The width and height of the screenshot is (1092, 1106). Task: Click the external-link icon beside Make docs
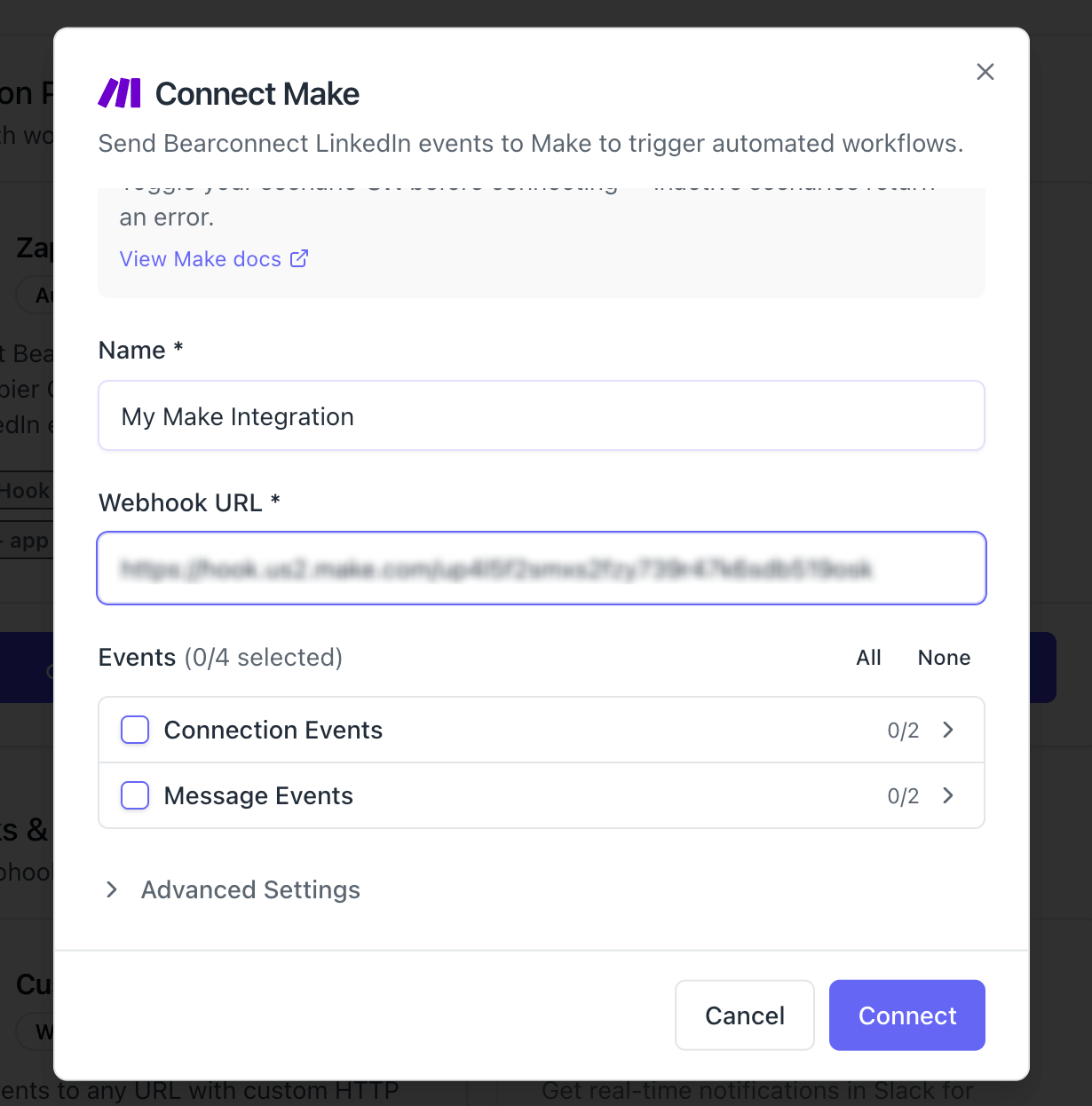[299, 258]
